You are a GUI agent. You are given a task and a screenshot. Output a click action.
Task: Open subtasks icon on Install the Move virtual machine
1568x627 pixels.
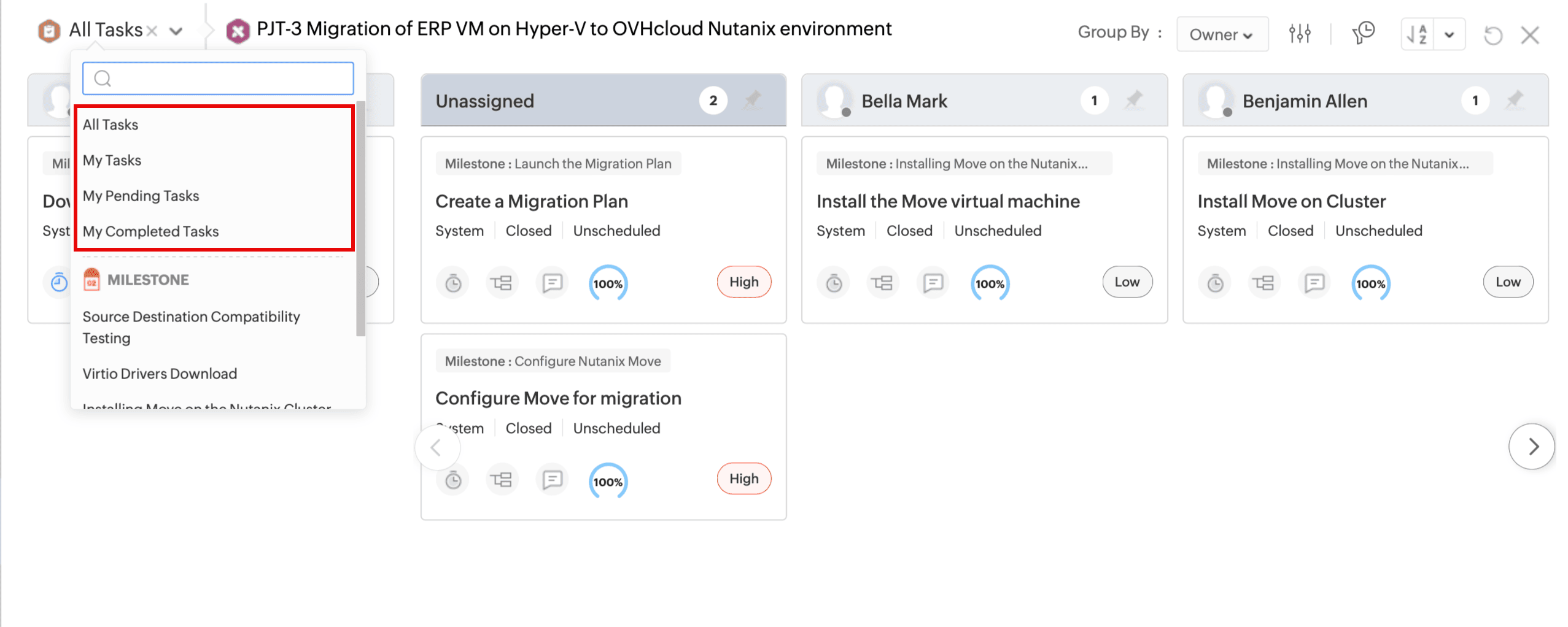click(882, 283)
